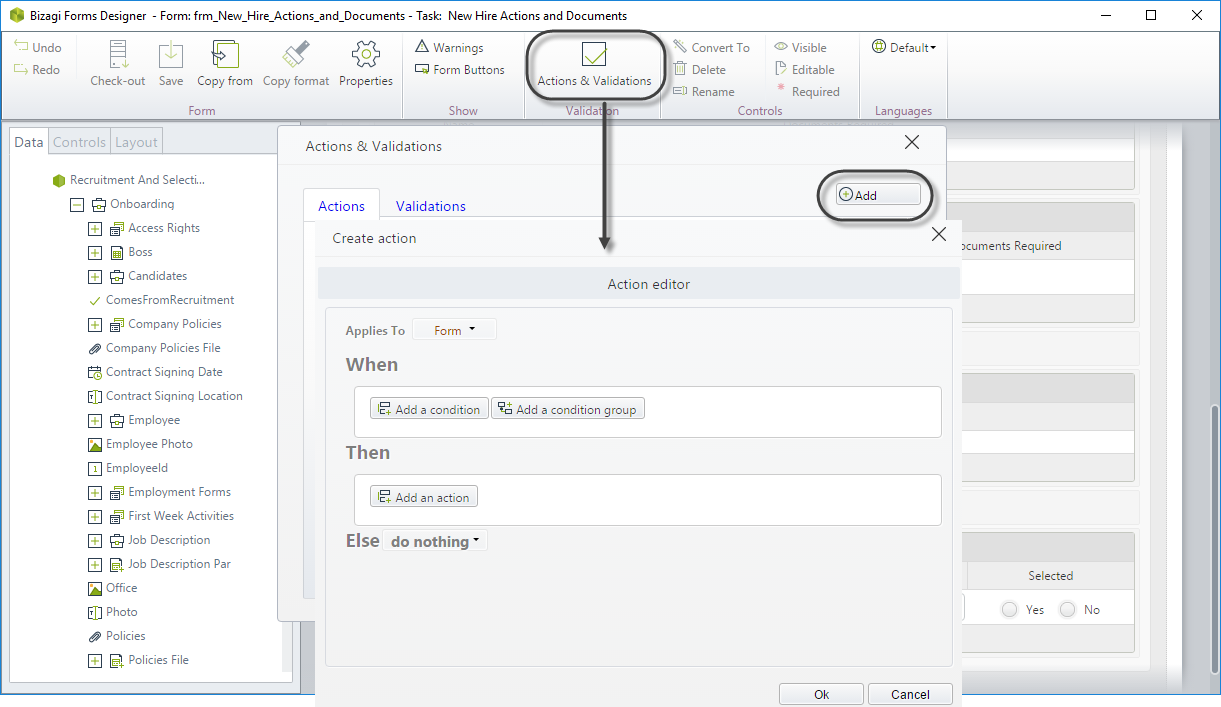Click the Undo icon
This screenshot has height=707, width=1221.
coord(21,47)
